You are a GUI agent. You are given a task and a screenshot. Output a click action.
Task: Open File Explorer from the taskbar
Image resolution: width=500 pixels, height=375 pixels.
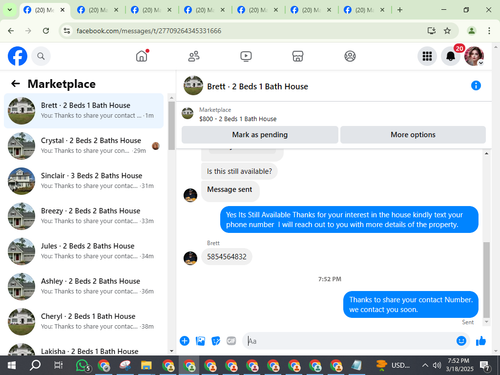pos(146,366)
